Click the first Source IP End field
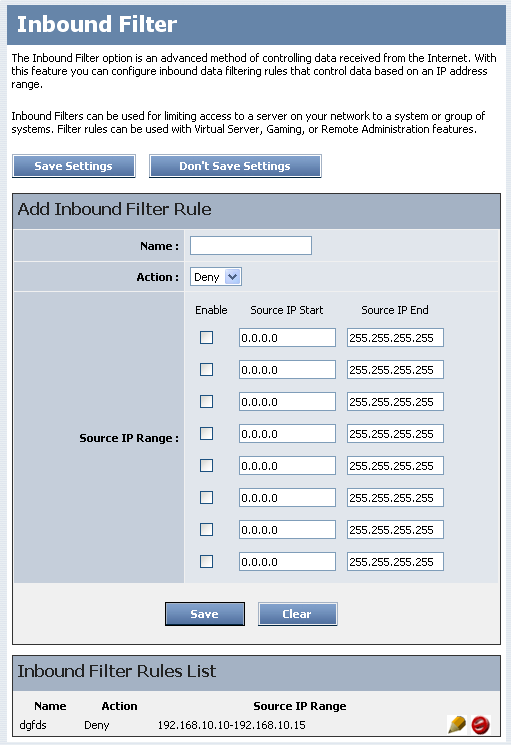 (395, 337)
